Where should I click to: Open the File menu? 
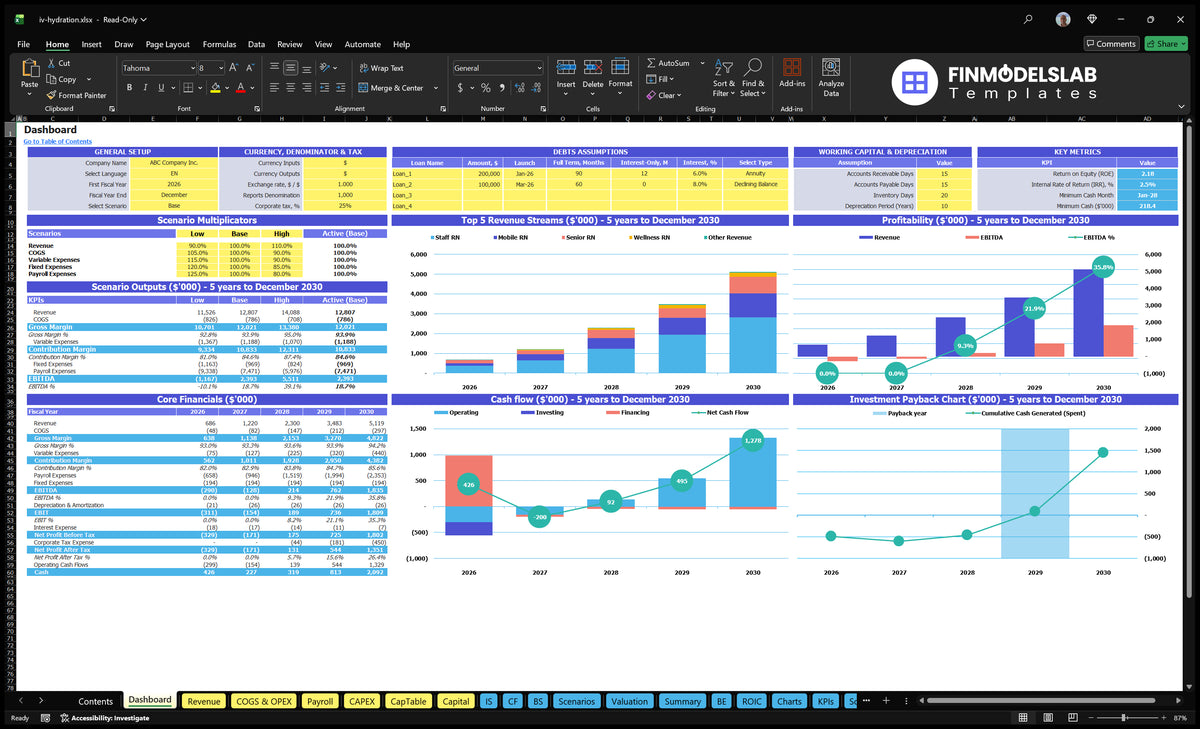click(x=23, y=44)
